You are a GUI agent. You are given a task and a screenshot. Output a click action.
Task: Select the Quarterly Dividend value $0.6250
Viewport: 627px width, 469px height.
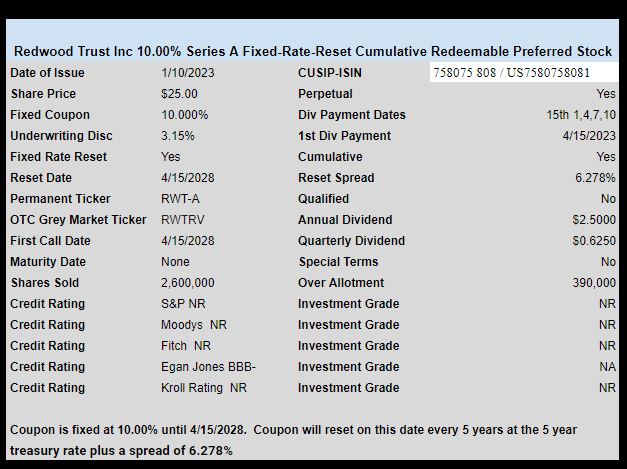click(x=594, y=241)
